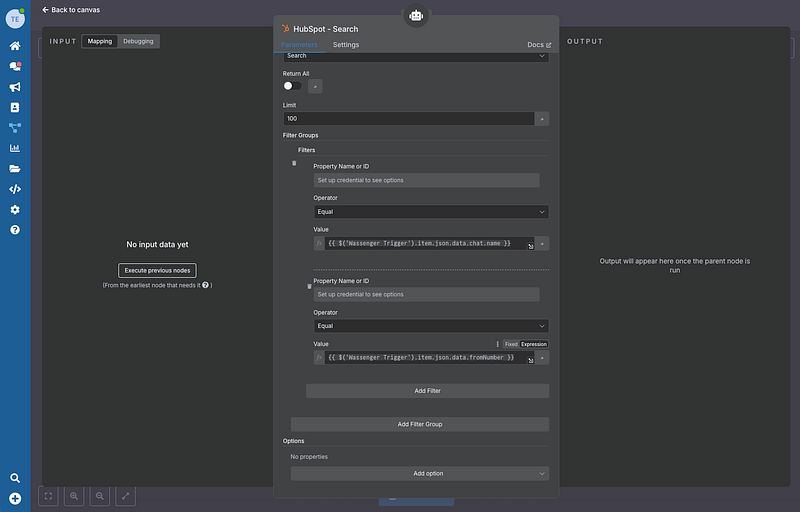Open the megaphone campaigns icon
The height and width of the screenshot is (512, 800).
[15, 87]
